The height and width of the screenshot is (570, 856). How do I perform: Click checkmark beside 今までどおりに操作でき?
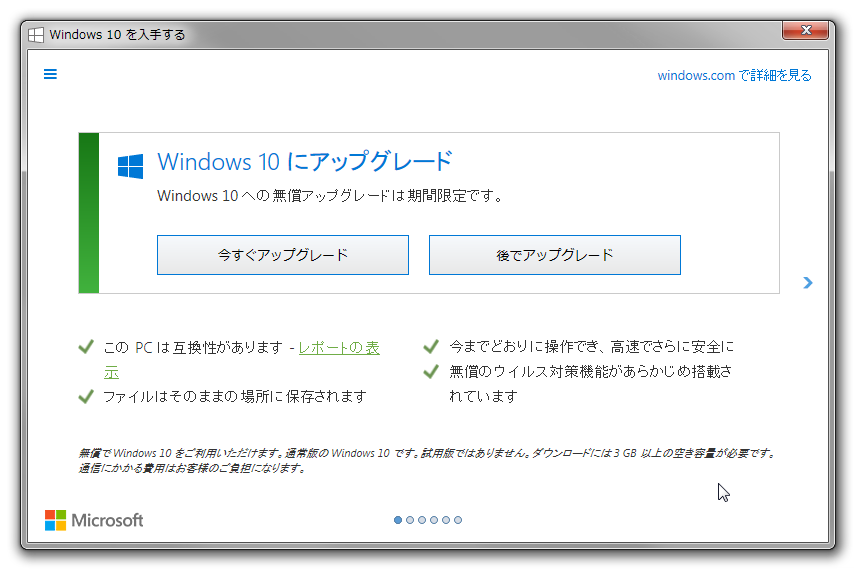pyautogui.click(x=431, y=347)
